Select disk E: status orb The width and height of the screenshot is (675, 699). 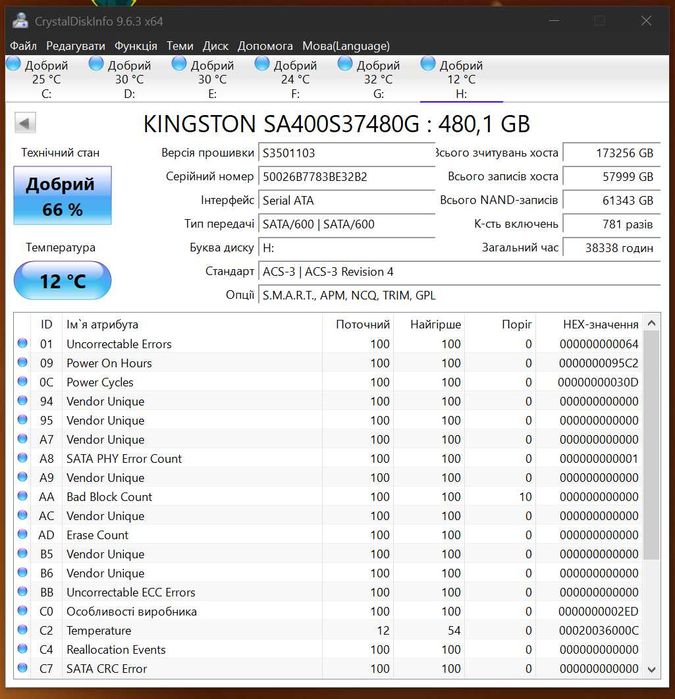coord(179,64)
